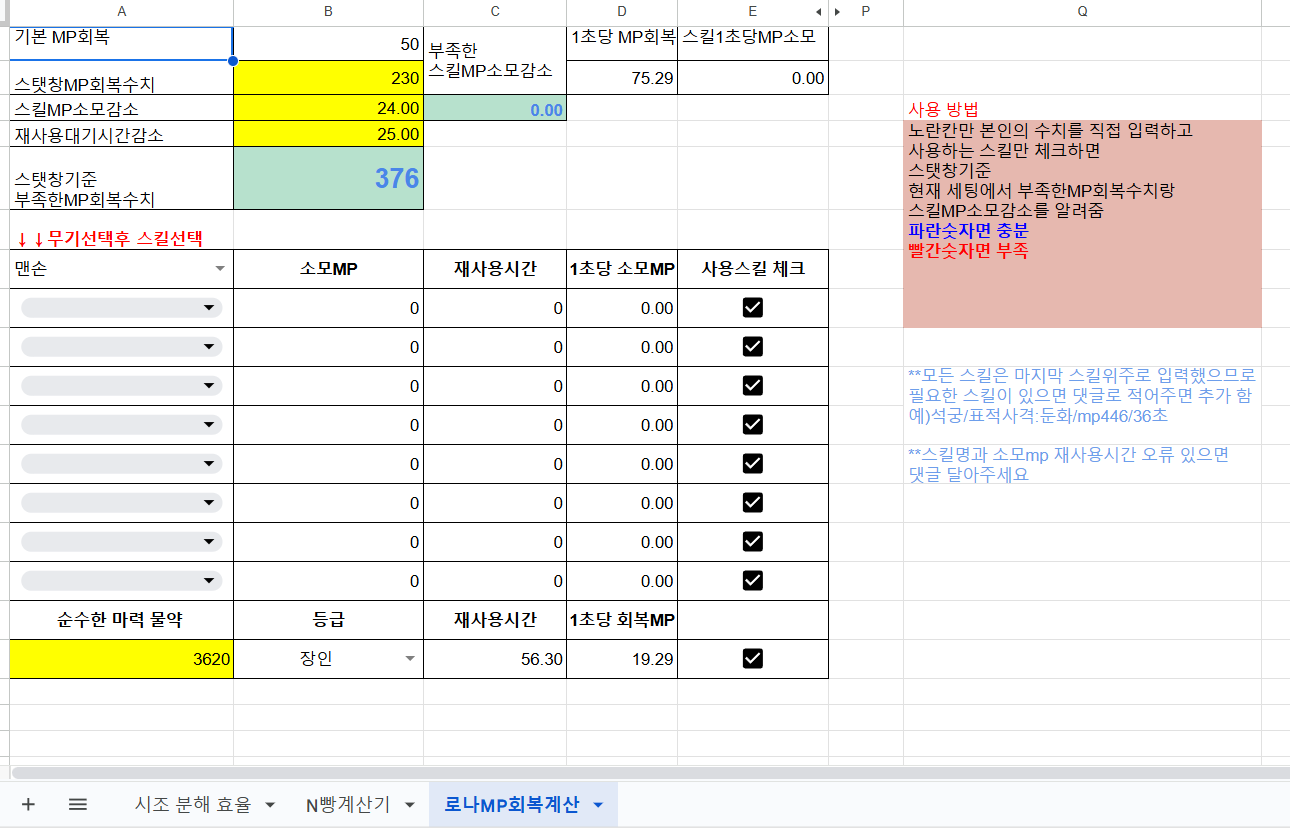1290x828 pixels.
Task: Select column P header
Action: 866,11
